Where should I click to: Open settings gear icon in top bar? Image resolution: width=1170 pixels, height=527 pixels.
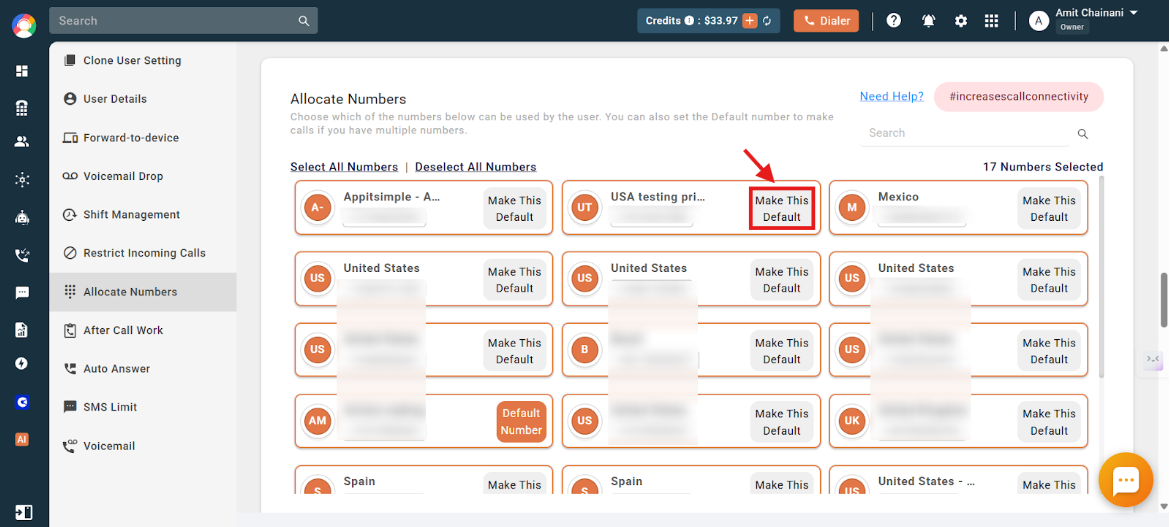click(961, 21)
